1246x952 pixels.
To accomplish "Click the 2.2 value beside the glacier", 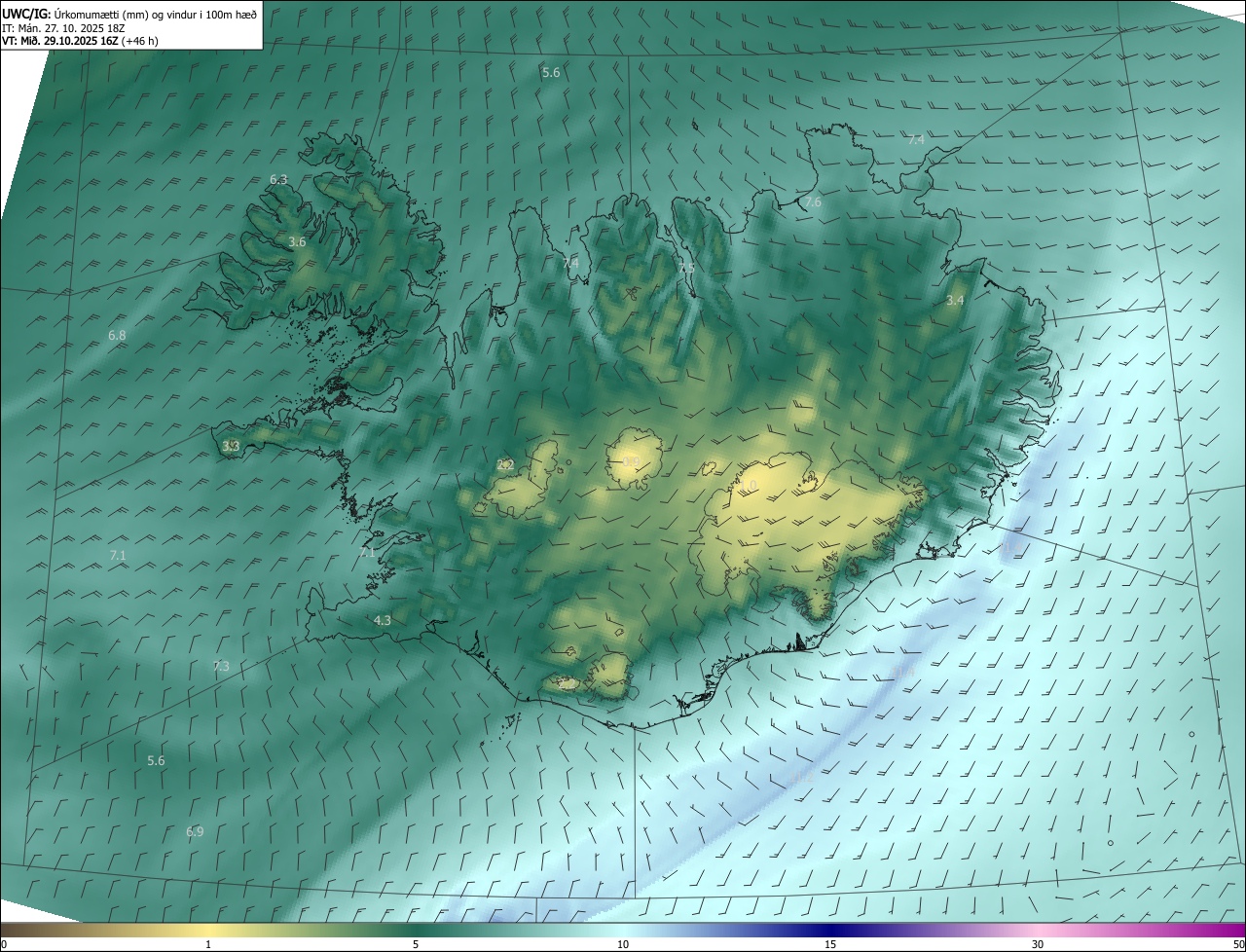I will click(x=505, y=464).
